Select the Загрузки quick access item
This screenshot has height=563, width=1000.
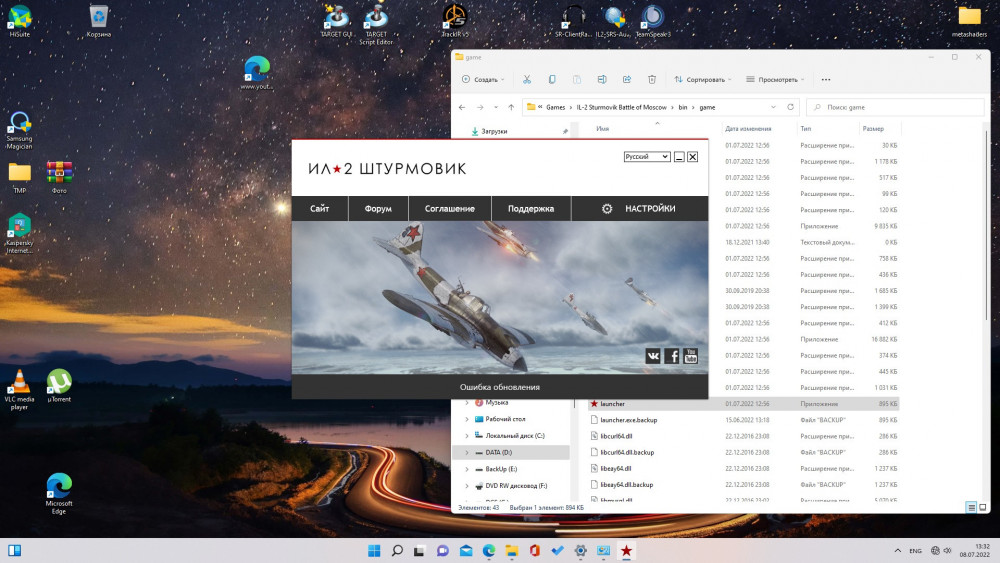click(x=494, y=131)
